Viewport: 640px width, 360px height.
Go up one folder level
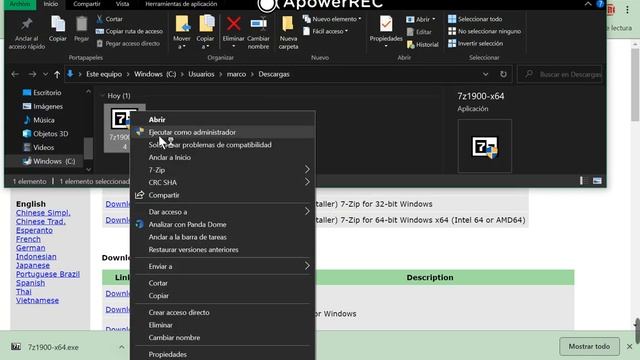click(57, 74)
